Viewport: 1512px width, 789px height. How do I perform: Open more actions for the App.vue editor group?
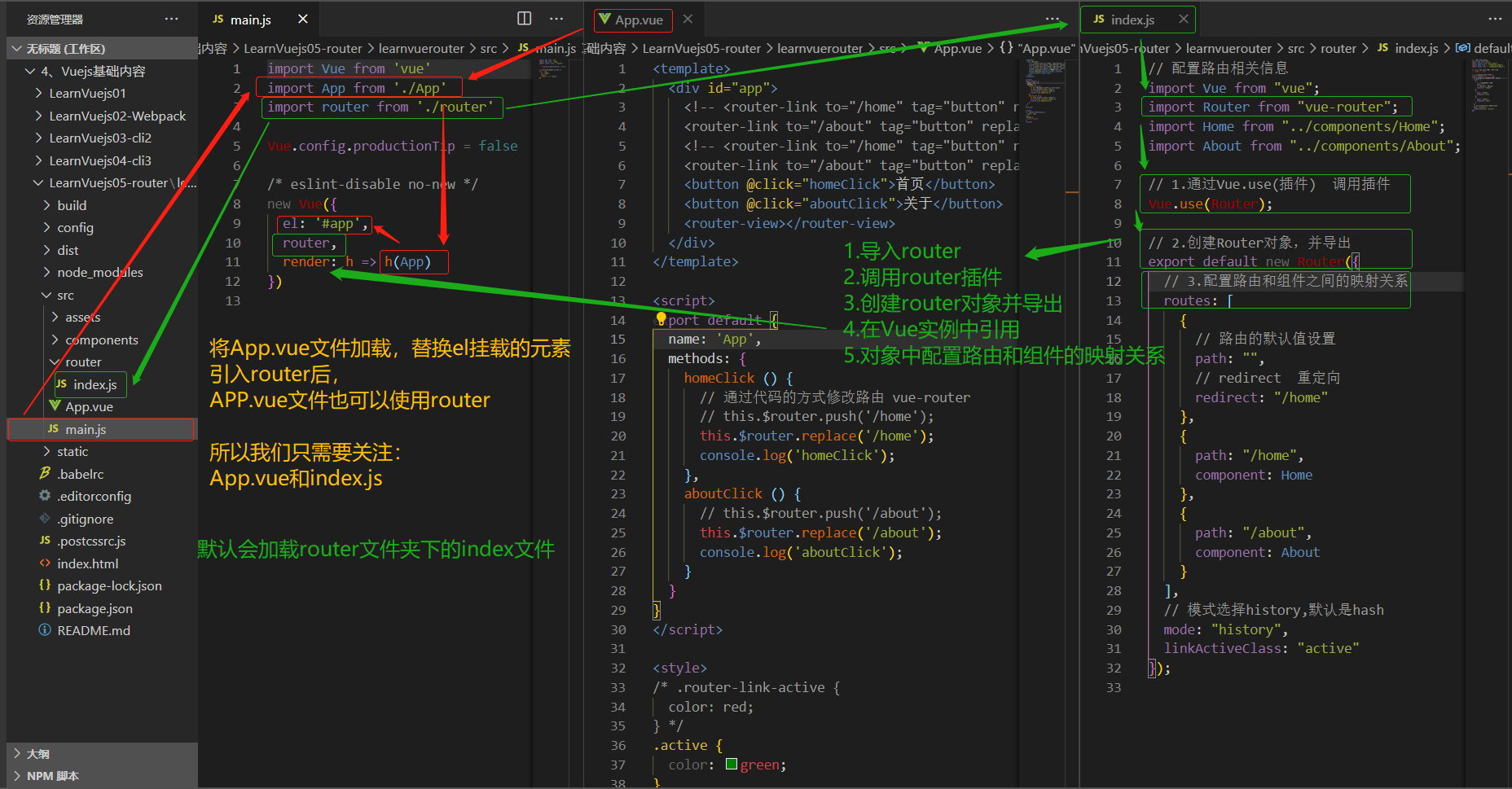(1053, 19)
